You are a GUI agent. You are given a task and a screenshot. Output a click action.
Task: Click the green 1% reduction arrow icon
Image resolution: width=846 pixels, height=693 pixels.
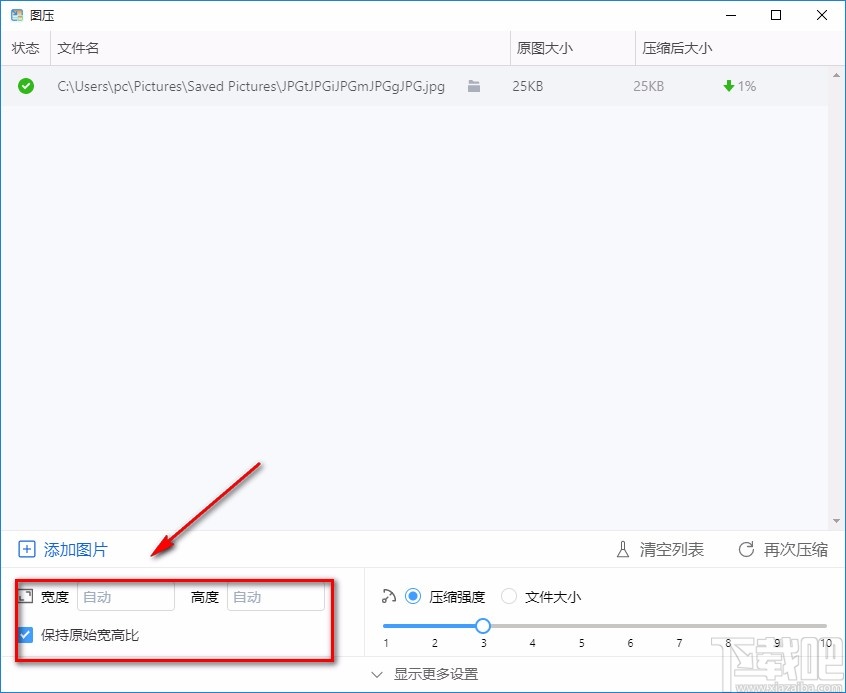tap(731, 86)
